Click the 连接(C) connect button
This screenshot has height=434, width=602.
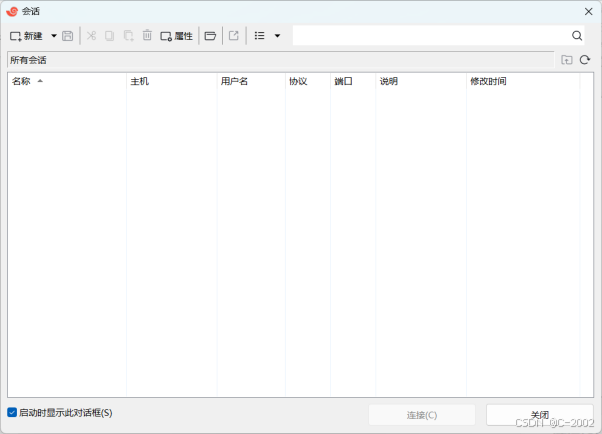pyautogui.click(x=422, y=415)
